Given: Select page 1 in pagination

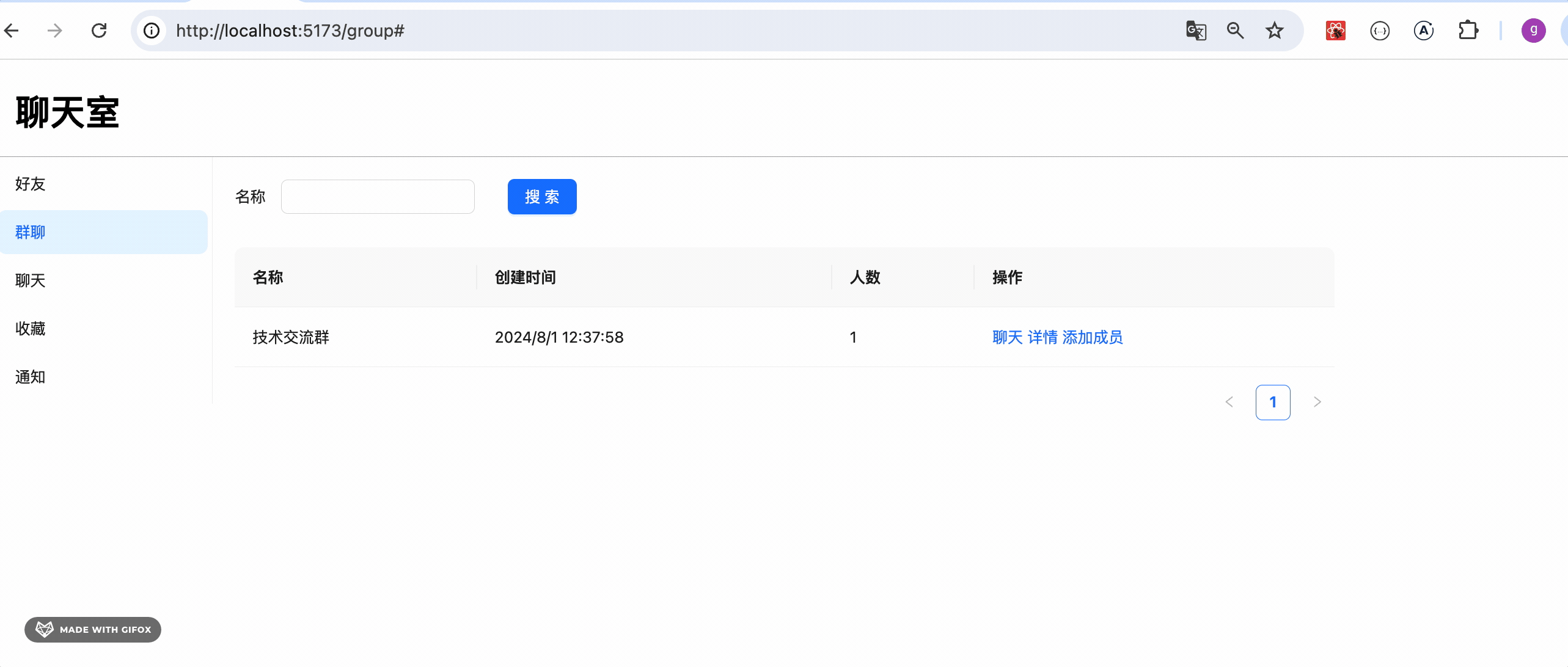Looking at the screenshot, I should [1273, 402].
